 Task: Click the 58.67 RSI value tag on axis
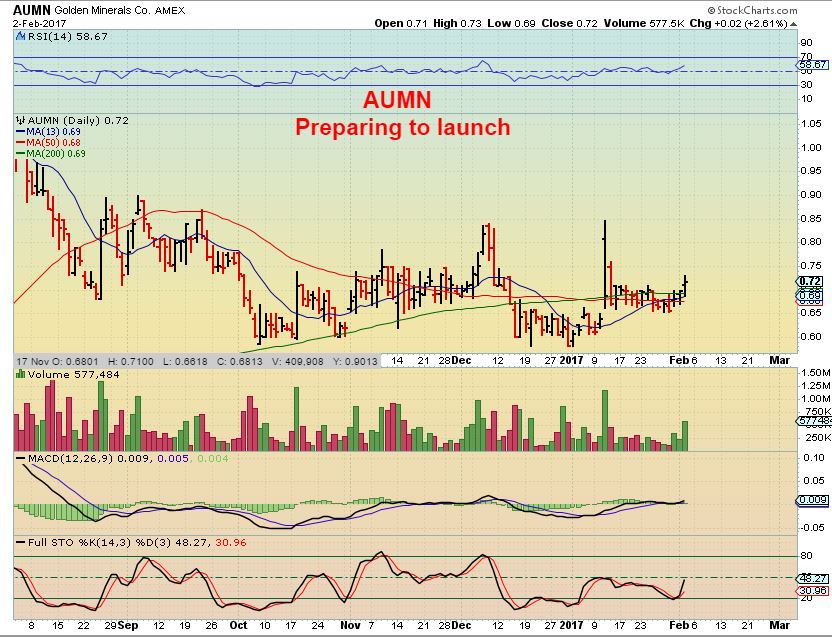812,64
